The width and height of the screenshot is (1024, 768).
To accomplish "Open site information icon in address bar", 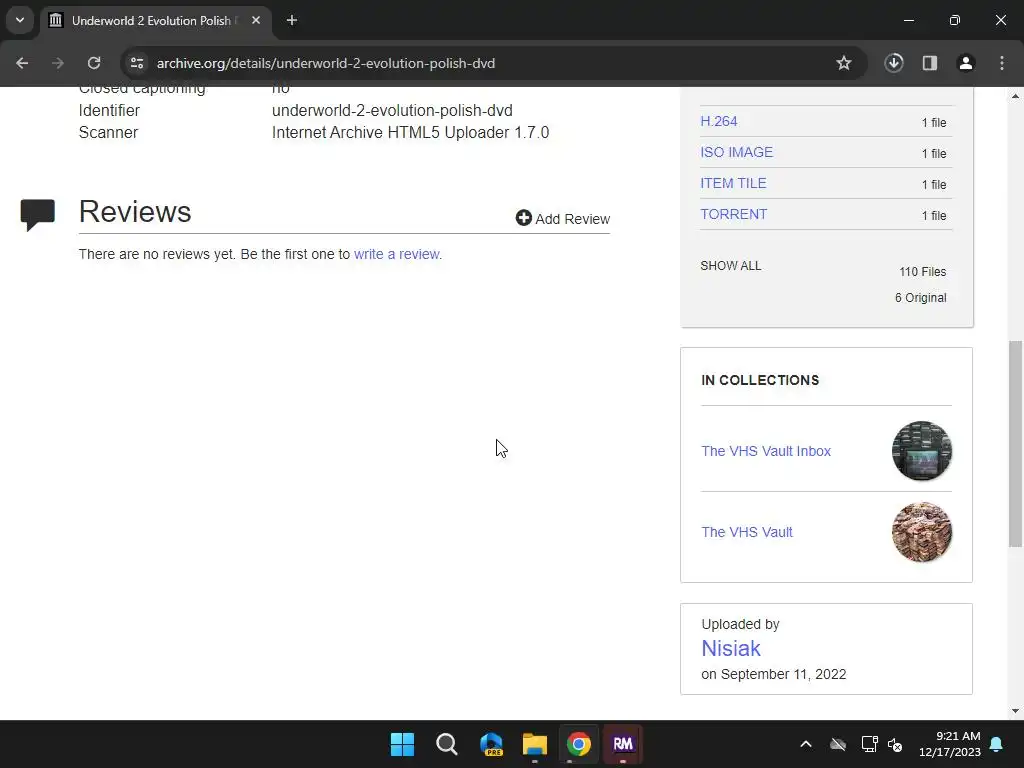I will [137, 63].
